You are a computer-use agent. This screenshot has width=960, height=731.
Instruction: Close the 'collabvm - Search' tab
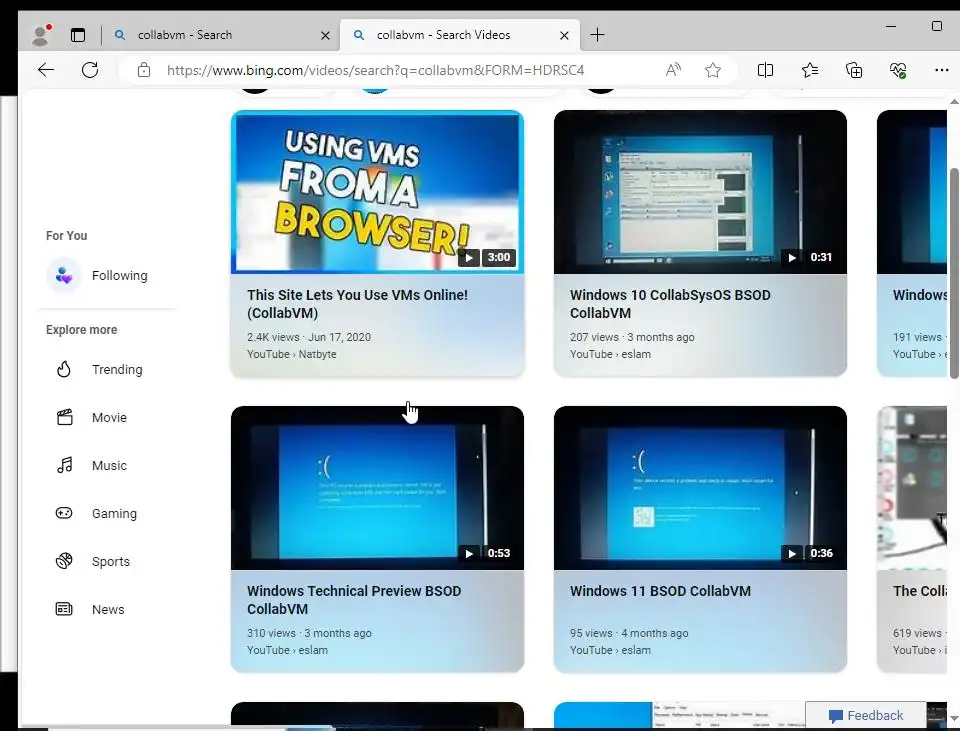(326, 36)
